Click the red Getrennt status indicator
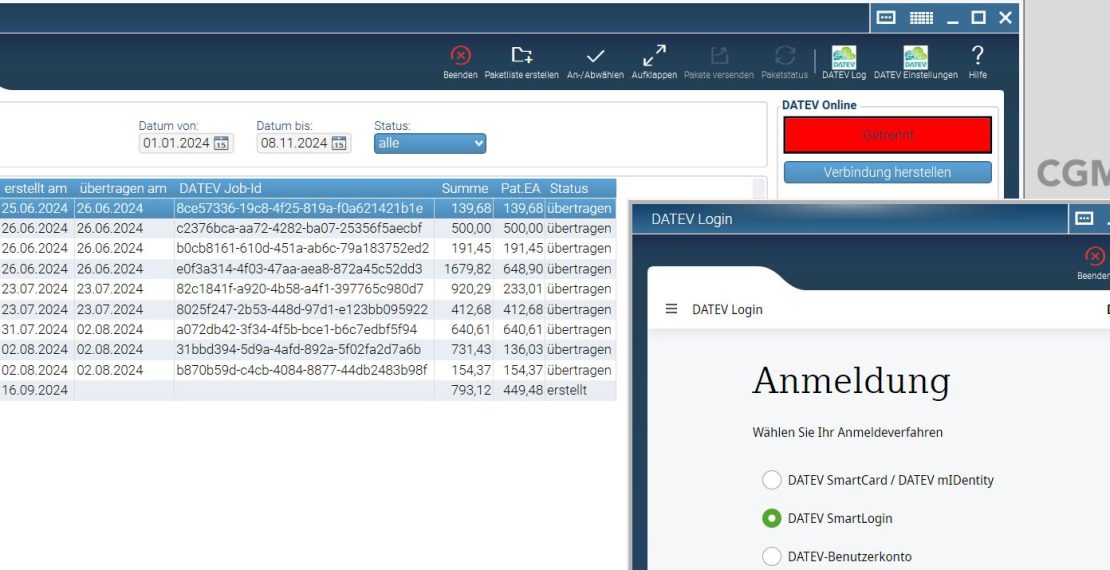 (x=887, y=135)
